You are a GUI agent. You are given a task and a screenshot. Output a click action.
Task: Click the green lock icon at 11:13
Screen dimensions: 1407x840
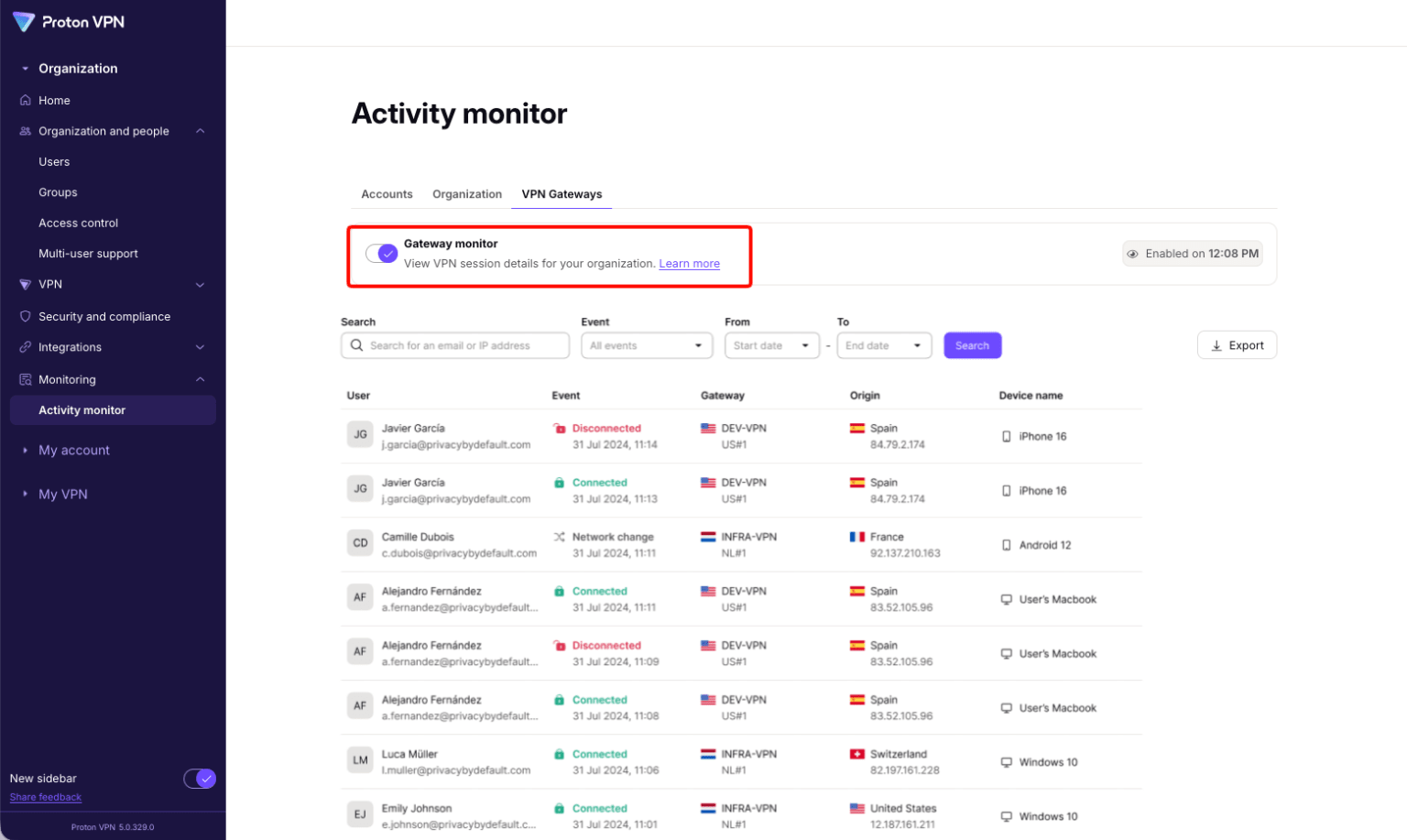tap(559, 483)
